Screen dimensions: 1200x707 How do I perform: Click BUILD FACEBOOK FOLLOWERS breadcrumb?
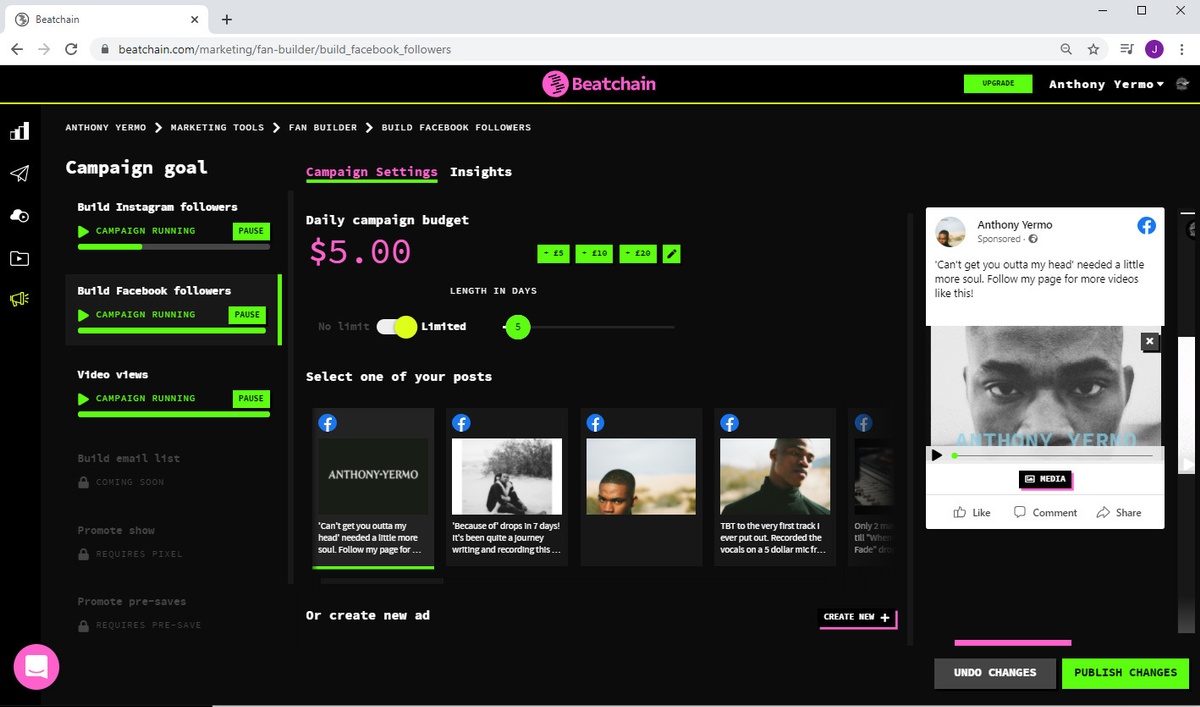[456, 128]
